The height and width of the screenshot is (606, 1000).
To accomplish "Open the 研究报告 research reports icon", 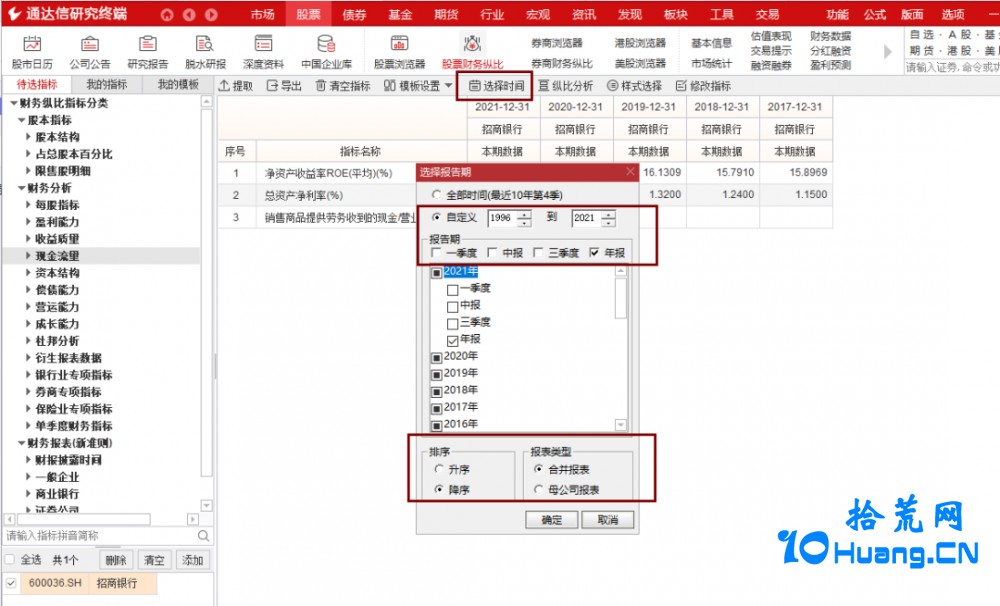I will (148, 52).
